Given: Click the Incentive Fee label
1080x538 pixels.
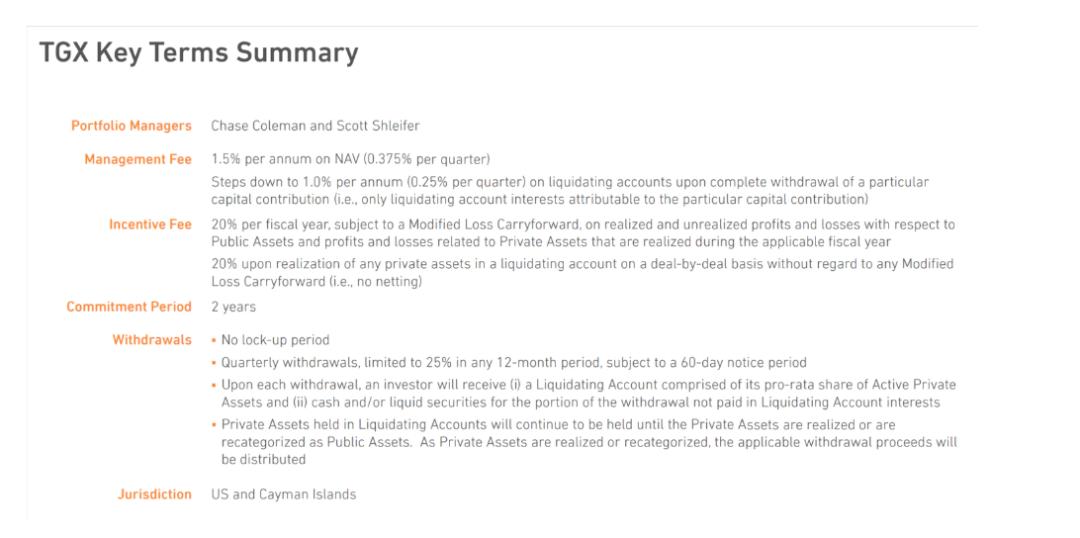Looking at the screenshot, I should [x=150, y=225].
